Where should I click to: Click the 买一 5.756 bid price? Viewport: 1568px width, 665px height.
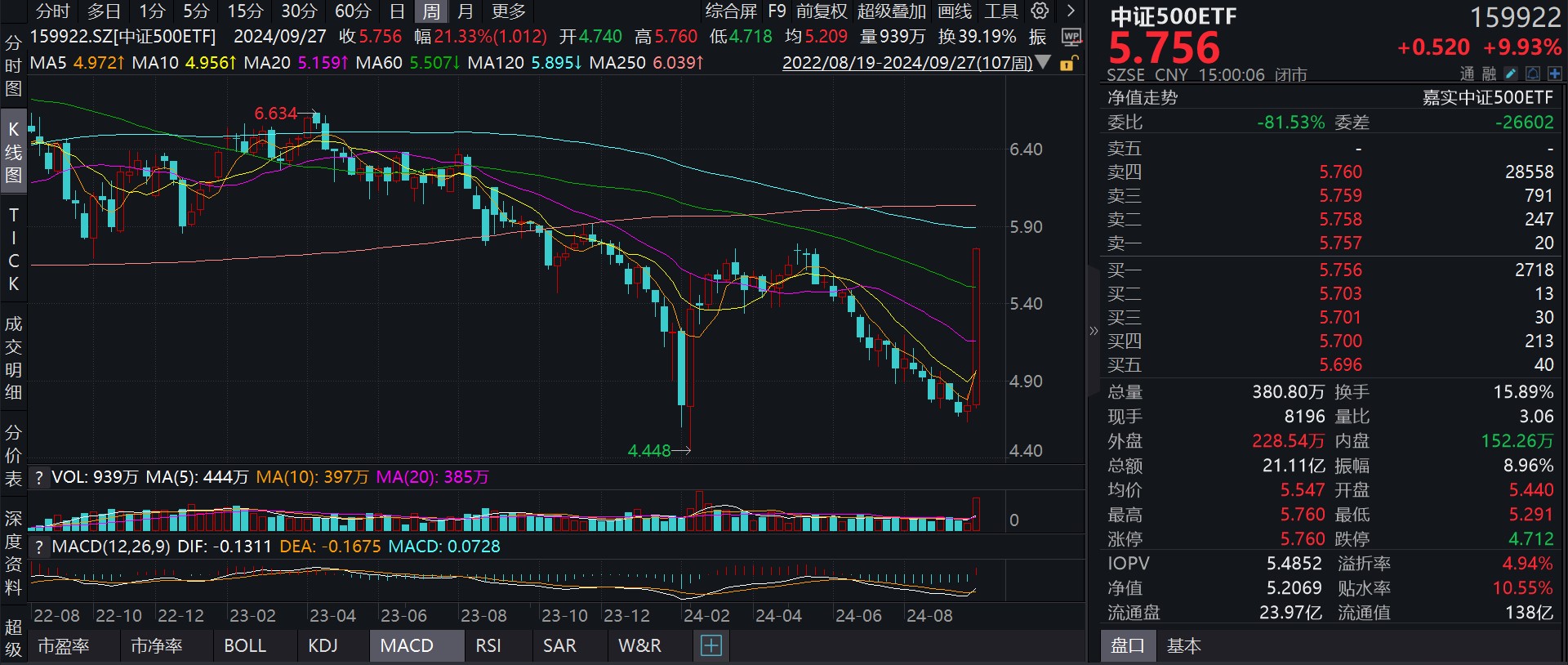1341,270
